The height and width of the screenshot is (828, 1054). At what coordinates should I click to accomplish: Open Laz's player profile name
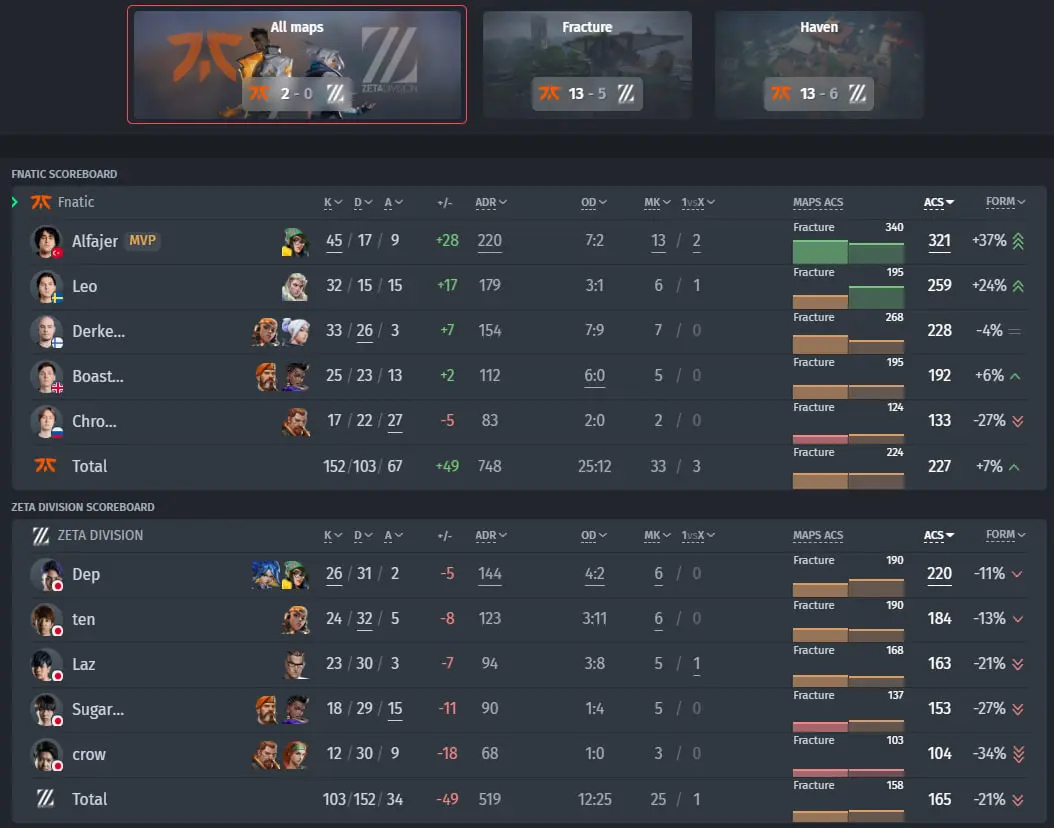83,665
